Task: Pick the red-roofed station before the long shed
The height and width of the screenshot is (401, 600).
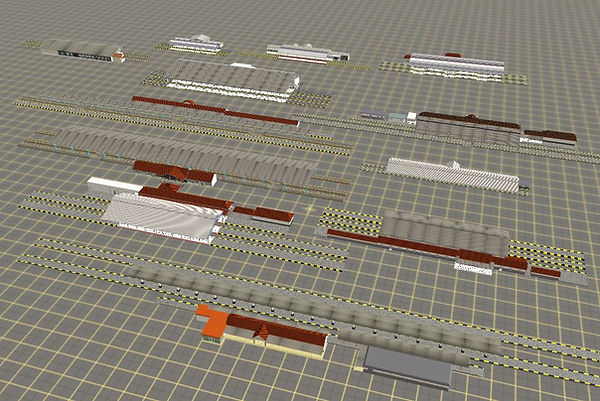Action: (174, 173)
